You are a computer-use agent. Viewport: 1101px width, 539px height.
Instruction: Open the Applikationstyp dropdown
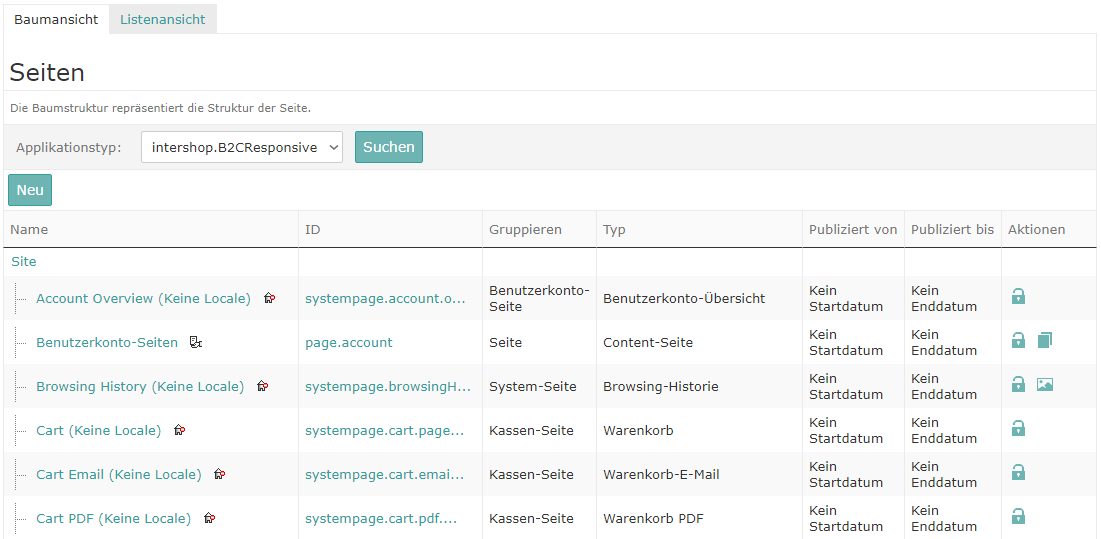coord(242,147)
